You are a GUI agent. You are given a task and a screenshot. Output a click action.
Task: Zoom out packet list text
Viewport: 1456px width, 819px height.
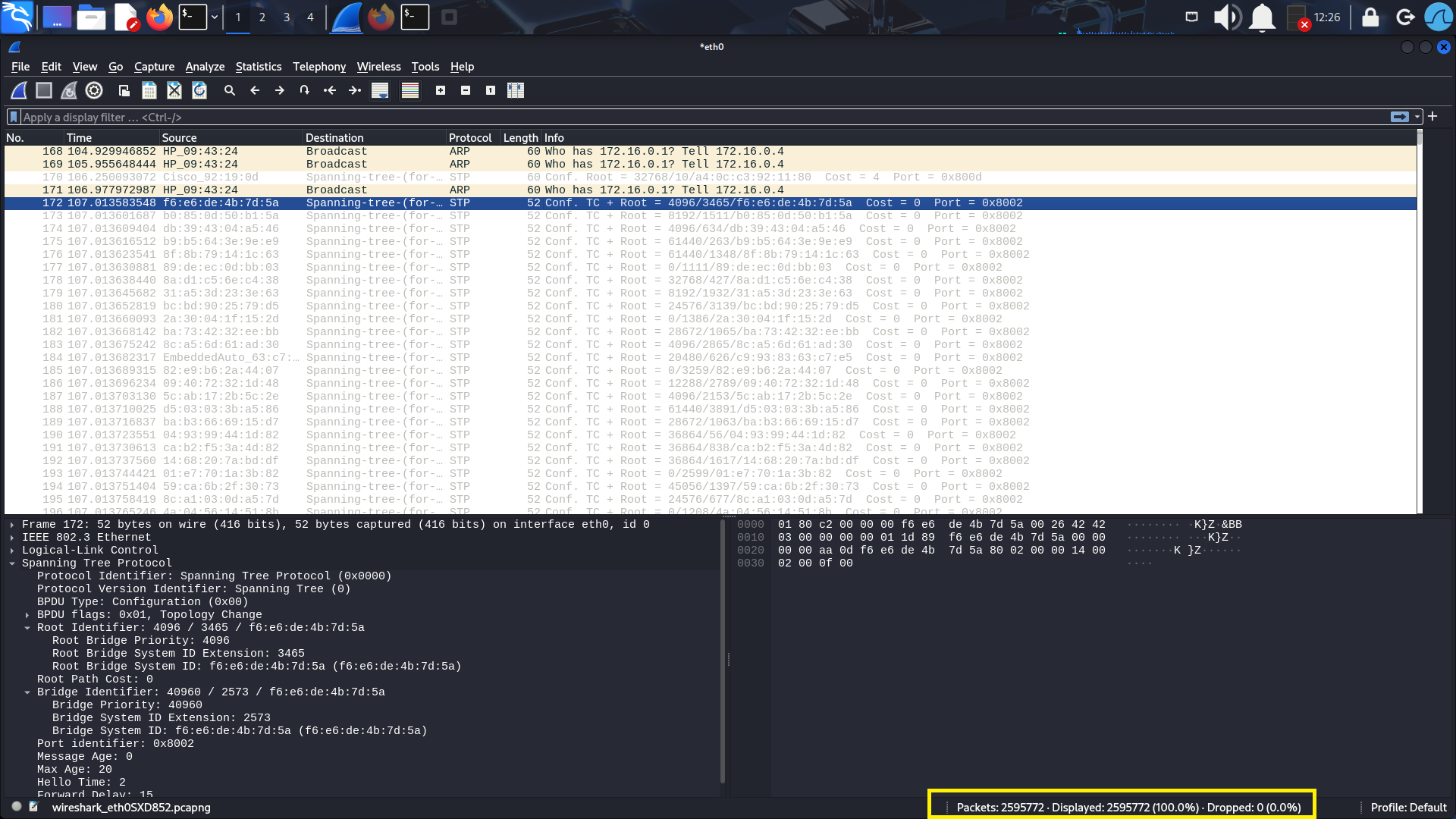click(x=466, y=90)
